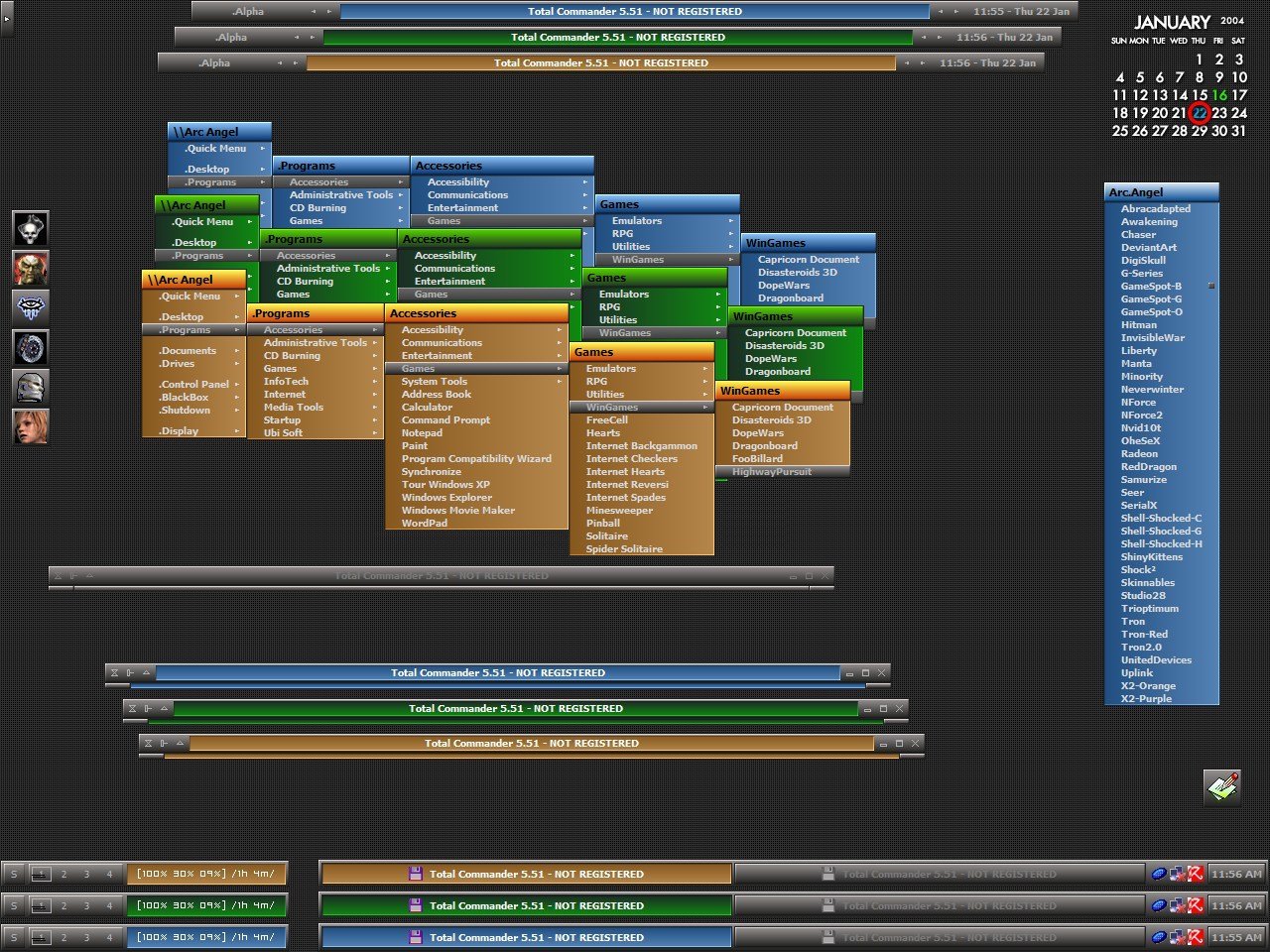Click the 11:55 AM taskbar clock
1270x952 pixels.
(x=1236, y=937)
